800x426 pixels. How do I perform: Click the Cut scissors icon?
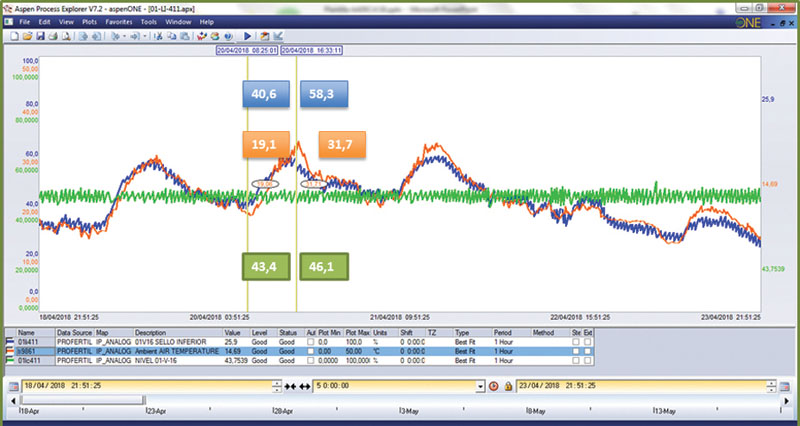[158, 36]
